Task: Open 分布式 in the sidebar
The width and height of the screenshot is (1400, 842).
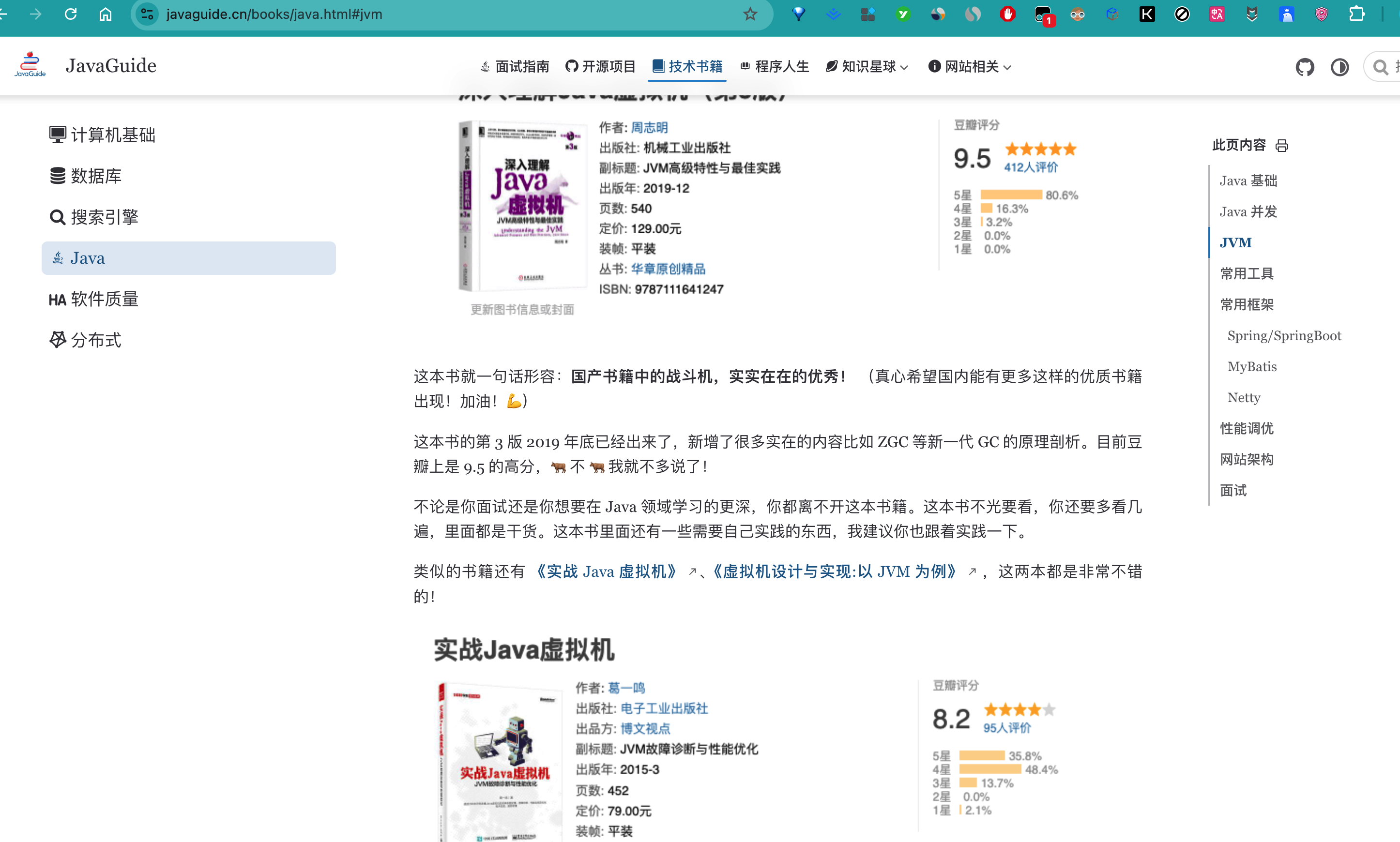Action: pyautogui.click(x=188, y=340)
